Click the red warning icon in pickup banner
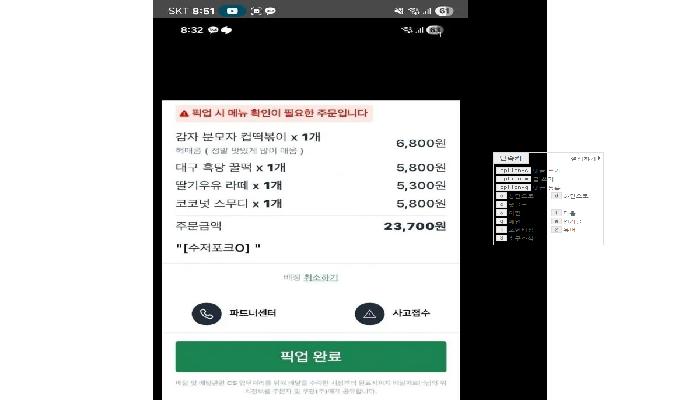Viewport: 700px width, 400px height. (184, 114)
